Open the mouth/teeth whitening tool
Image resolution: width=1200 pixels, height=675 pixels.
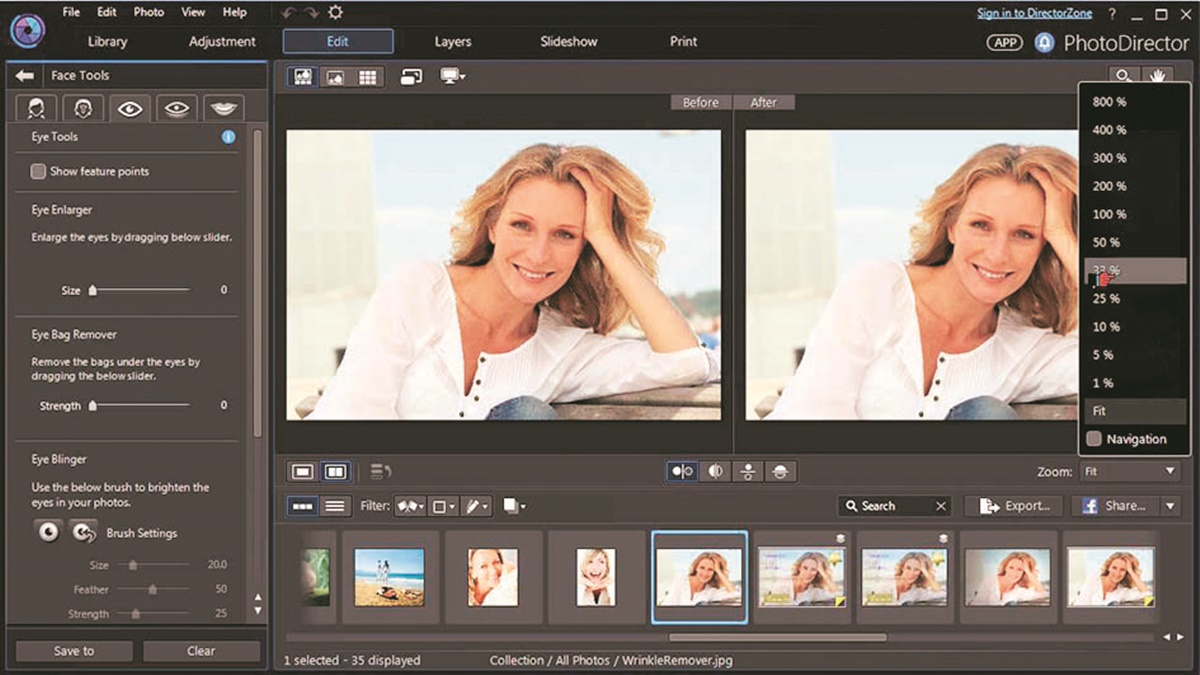(x=225, y=107)
